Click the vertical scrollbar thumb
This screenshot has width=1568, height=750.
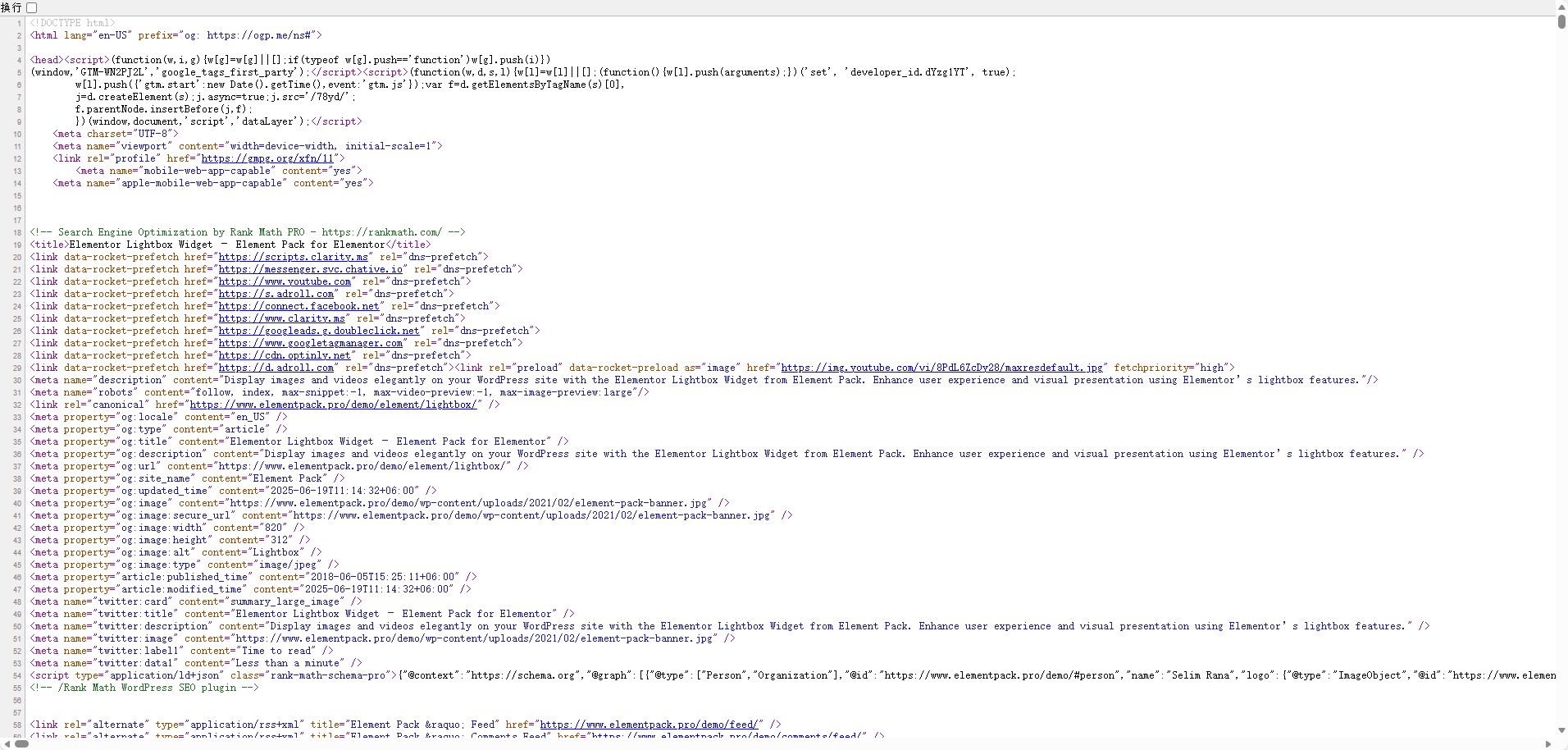(x=1561, y=22)
